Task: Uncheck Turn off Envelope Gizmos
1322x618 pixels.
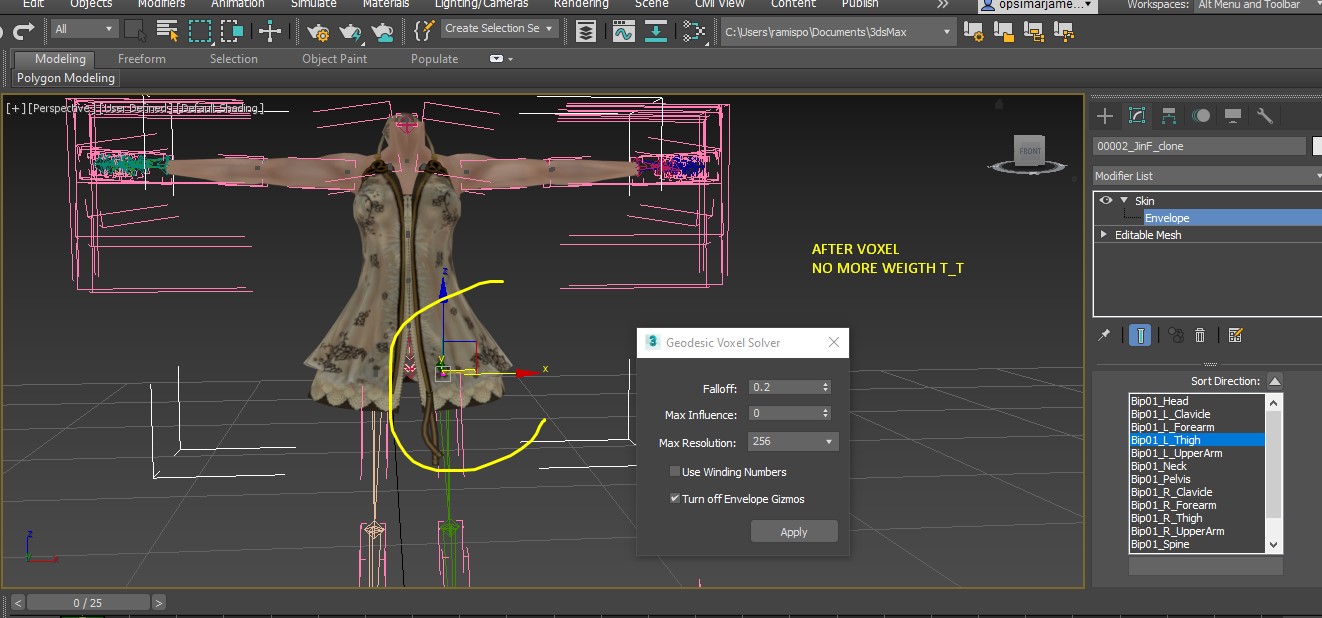Action: pos(675,498)
